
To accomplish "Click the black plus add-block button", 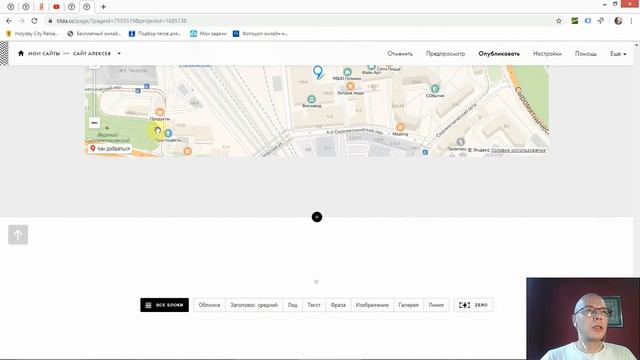I will pos(317,217).
